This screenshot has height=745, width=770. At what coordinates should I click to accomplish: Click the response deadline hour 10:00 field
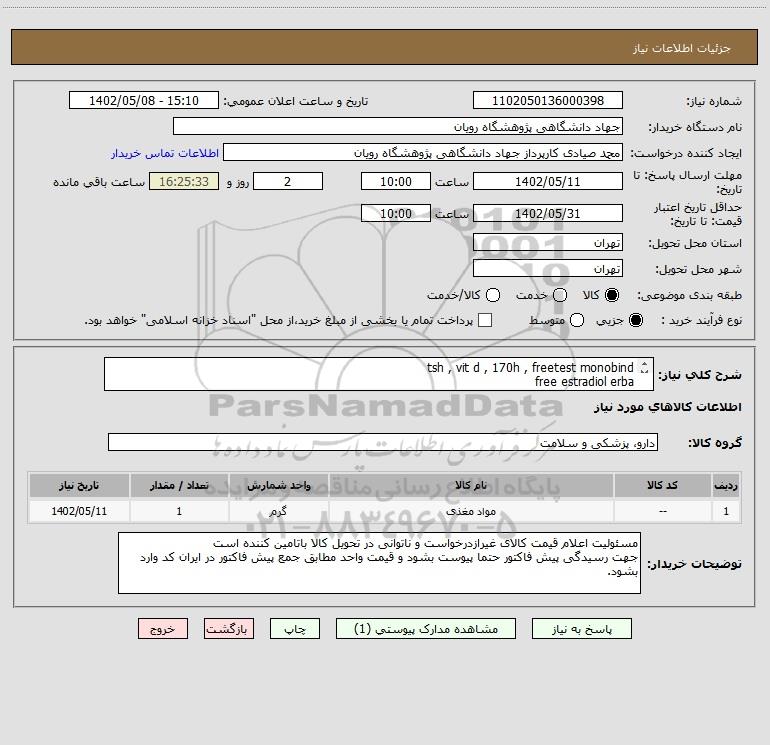[x=396, y=181]
